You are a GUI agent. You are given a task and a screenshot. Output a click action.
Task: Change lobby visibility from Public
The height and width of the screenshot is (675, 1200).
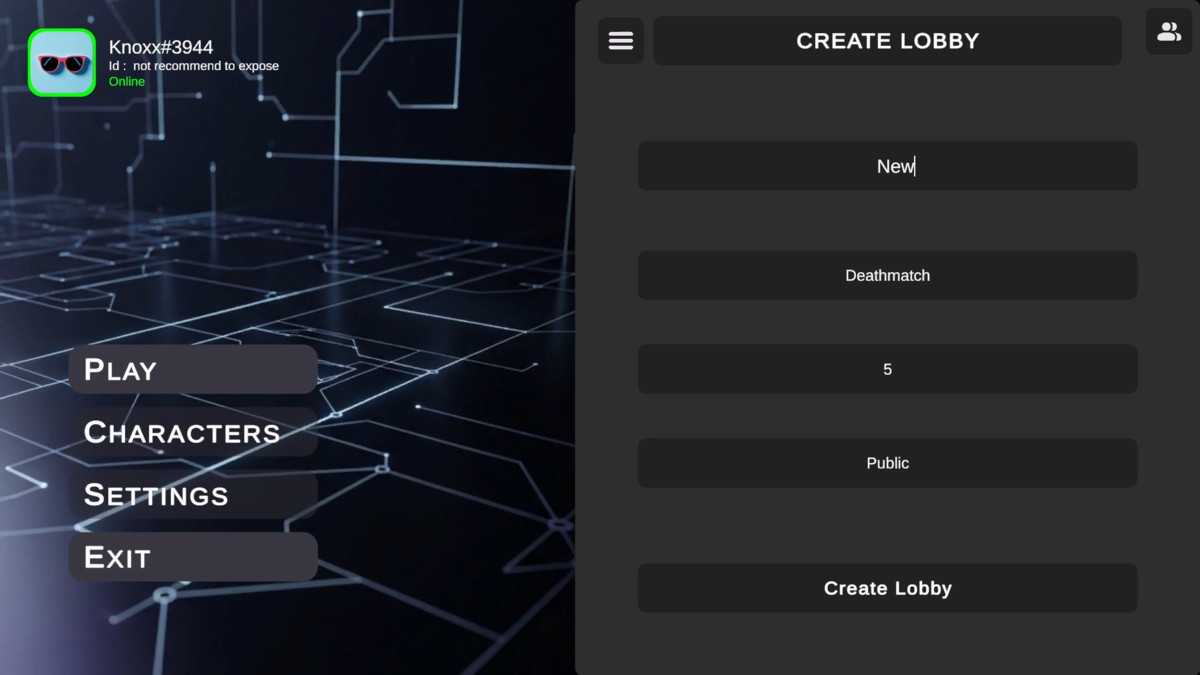[887, 462]
